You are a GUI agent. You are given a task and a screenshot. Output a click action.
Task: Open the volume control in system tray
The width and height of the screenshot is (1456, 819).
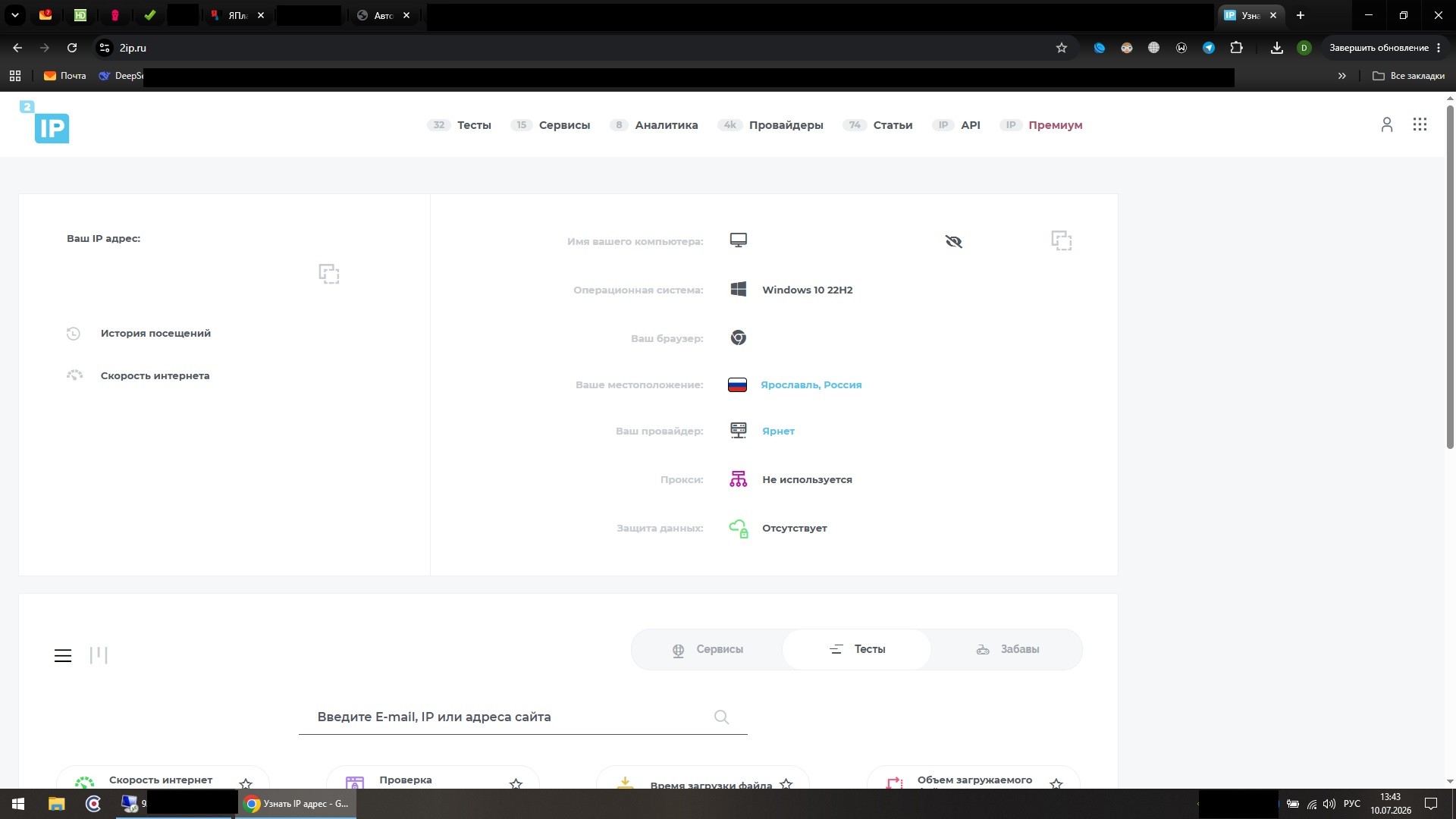[x=1329, y=804]
